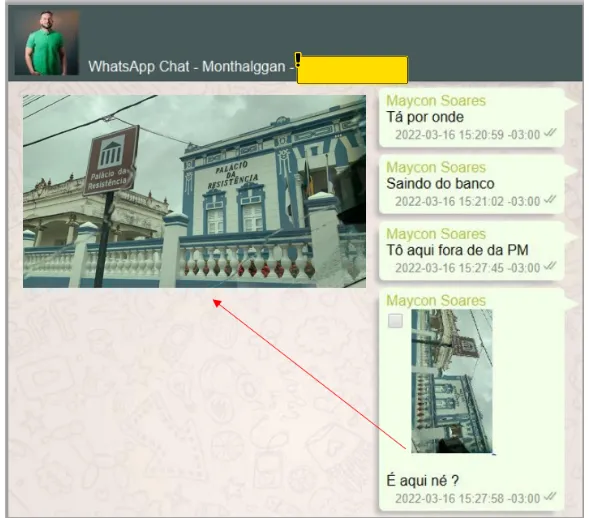Click sender name above 'Tô aqui fora de da PM'
The image size is (589, 518).
pyautogui.click(x=436, y=234)
